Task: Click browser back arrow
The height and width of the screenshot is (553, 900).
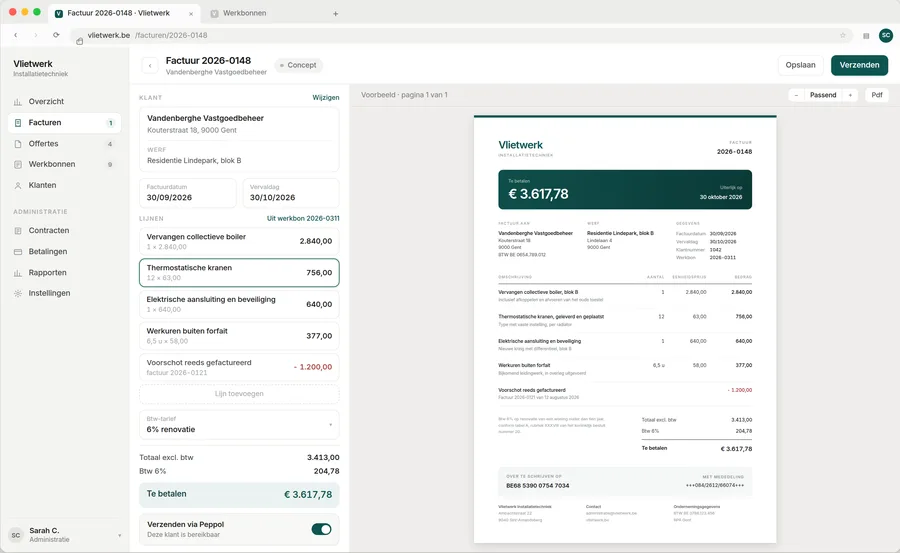Action: 15,35
